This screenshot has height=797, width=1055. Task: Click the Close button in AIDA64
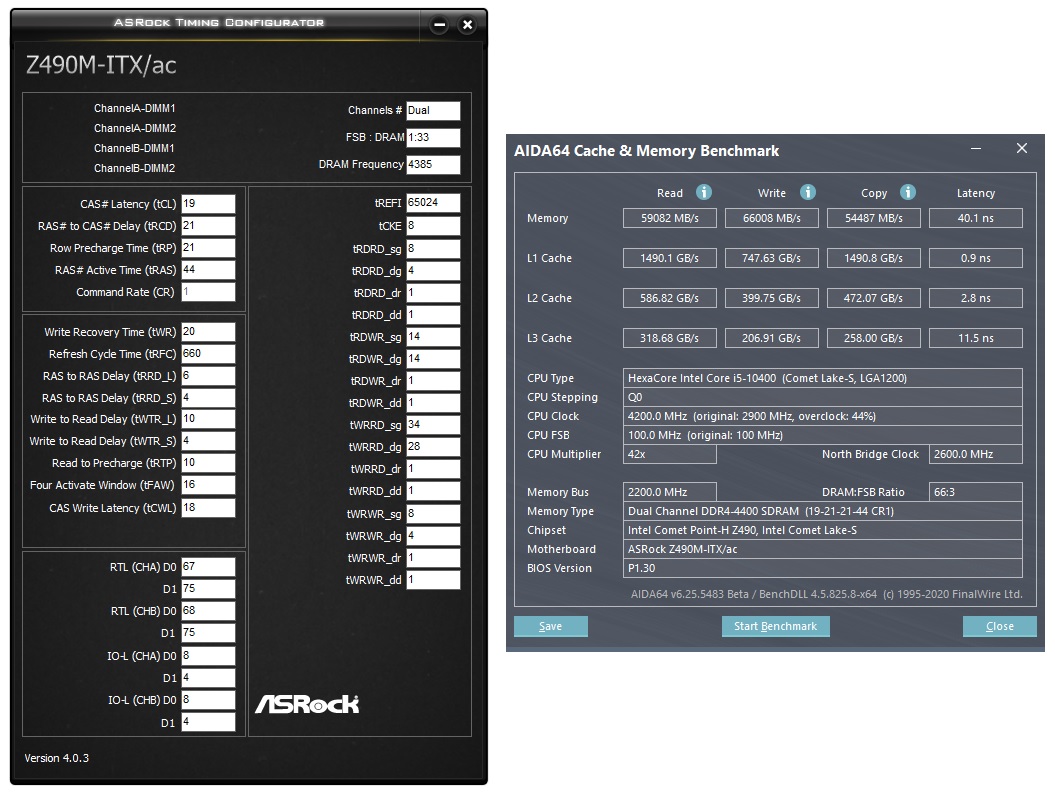coord(999,626)
